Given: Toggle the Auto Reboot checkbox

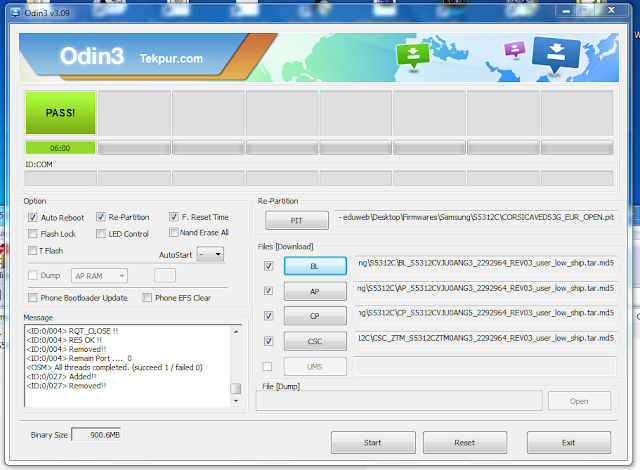Looking at the screenshot, I should [33, 217].
